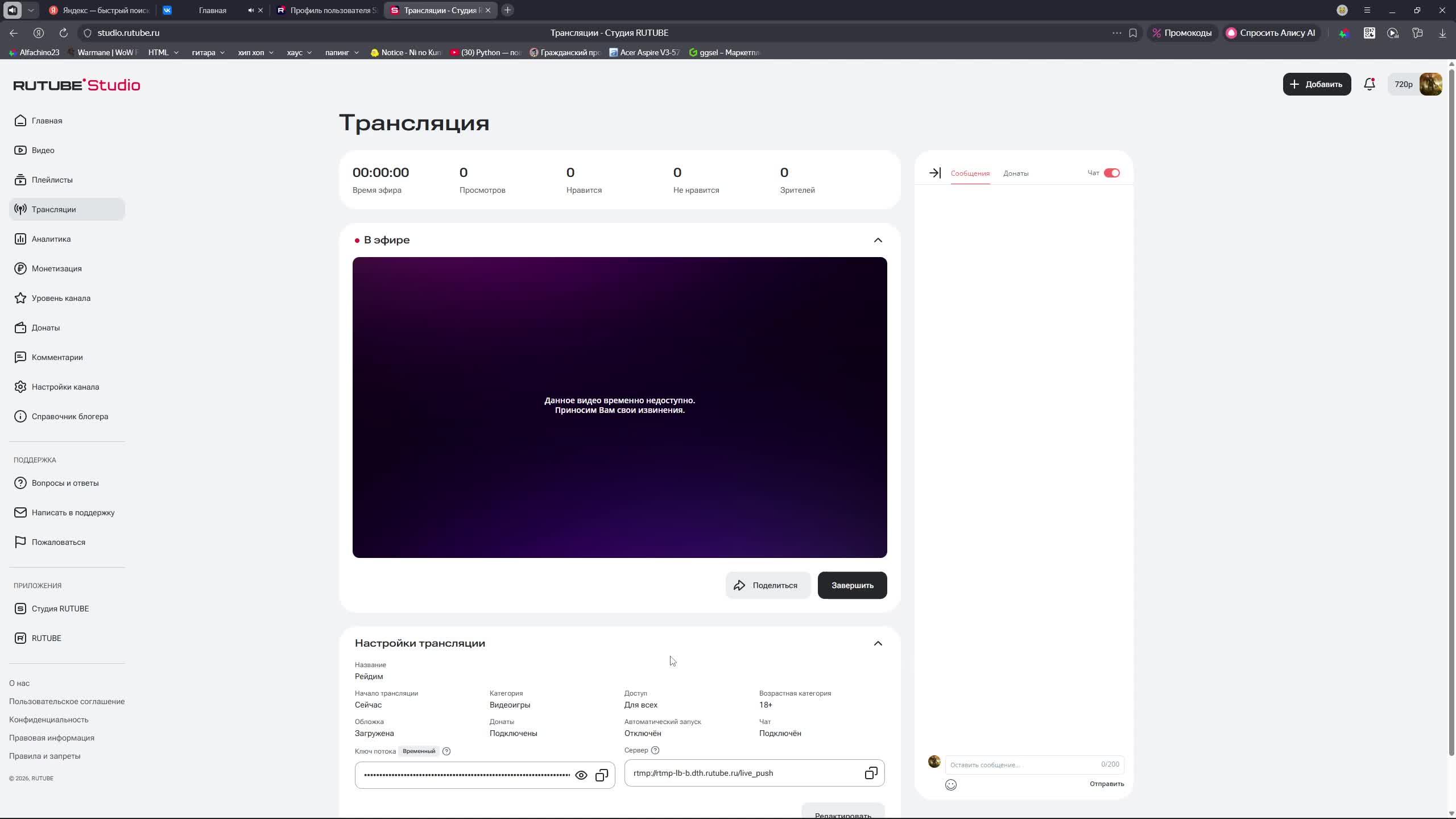The height and width of the screenshot is (819, 1456).
Task: Collapse Настройки трансляции section
Action: pyautogui.click(x=878, y=643)
